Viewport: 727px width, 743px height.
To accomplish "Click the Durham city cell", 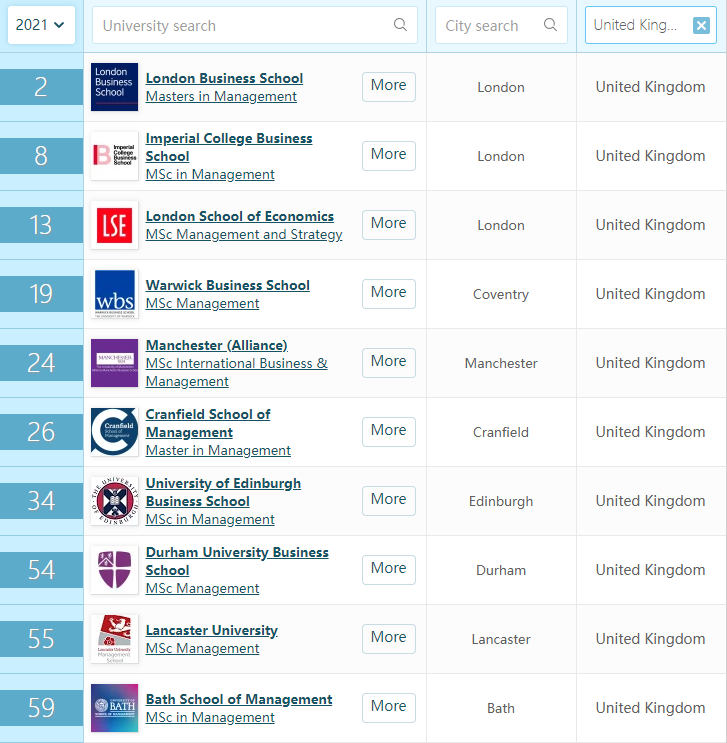I will point(501,570).
